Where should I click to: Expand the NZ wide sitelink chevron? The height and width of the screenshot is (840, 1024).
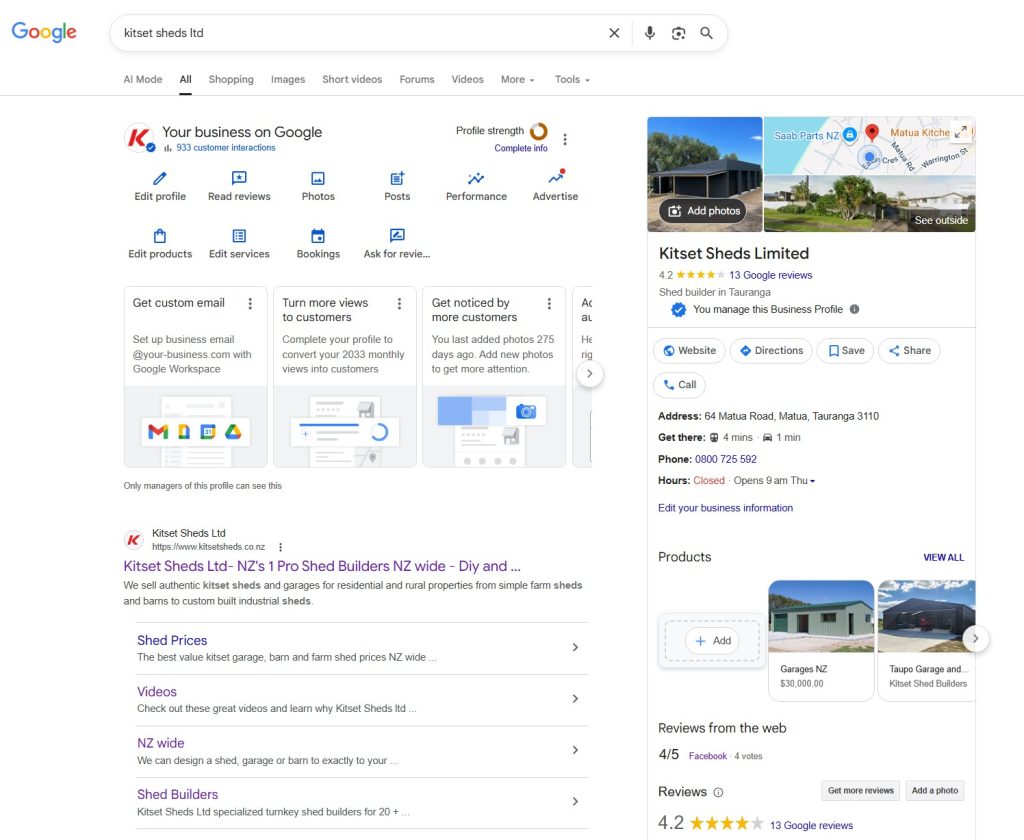click(575, 750)
